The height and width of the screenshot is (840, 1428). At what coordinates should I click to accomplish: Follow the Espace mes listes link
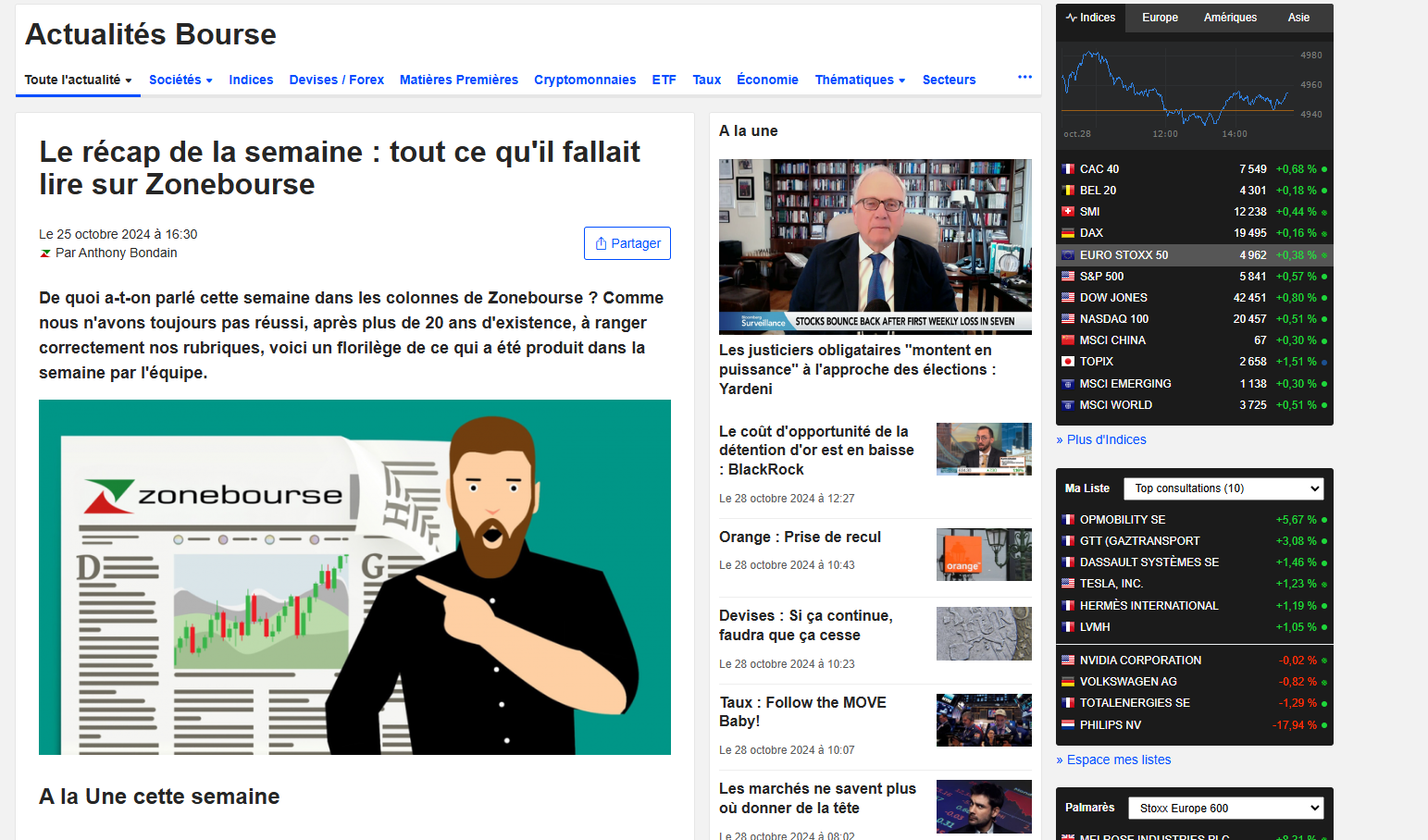pyautogui.click(x=1113, y=760)
